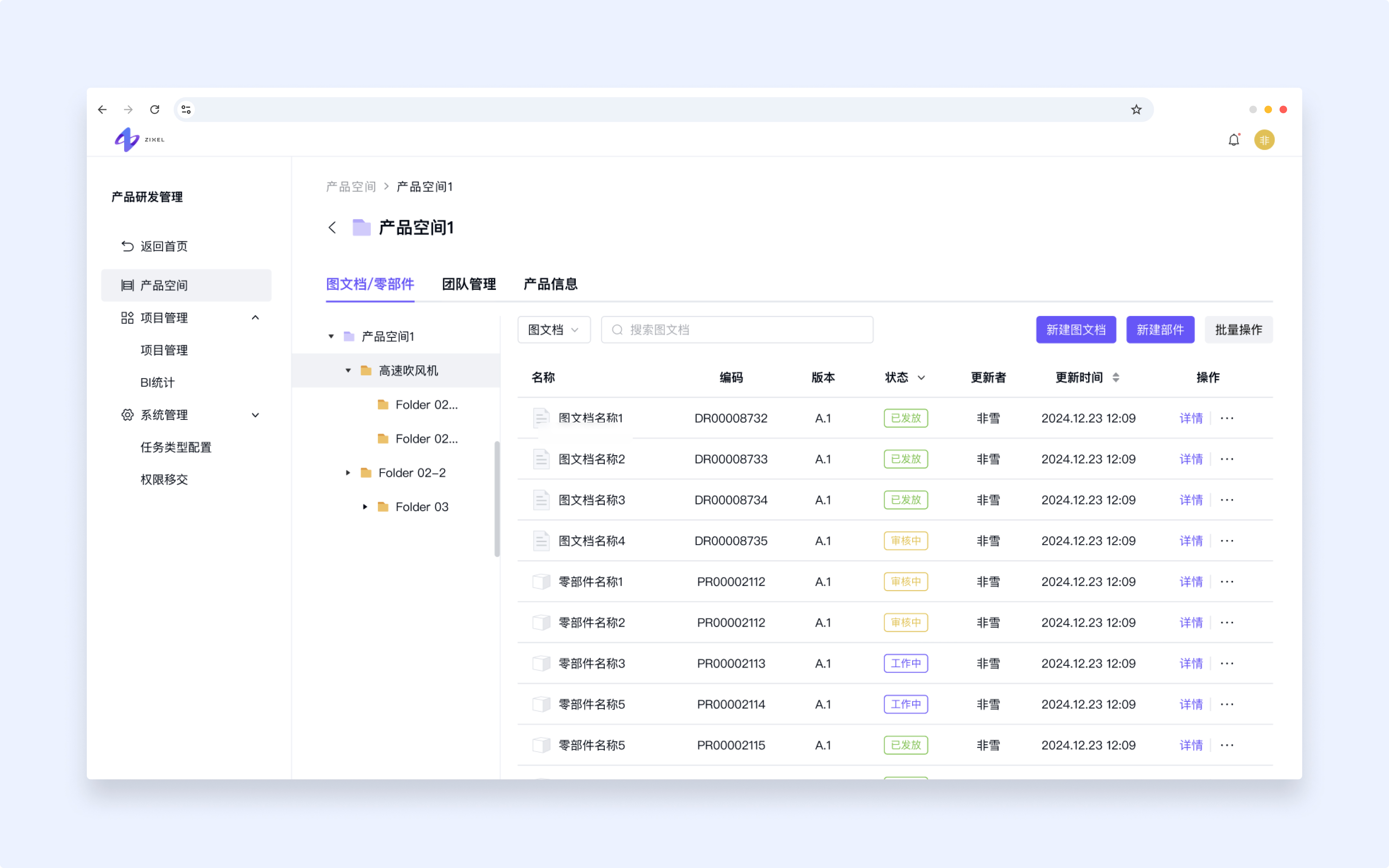Click the folder tree vertical scrollbar
Image resolution: width=1389 pixels, height=868 pixels.
click(x=497, y=498)
